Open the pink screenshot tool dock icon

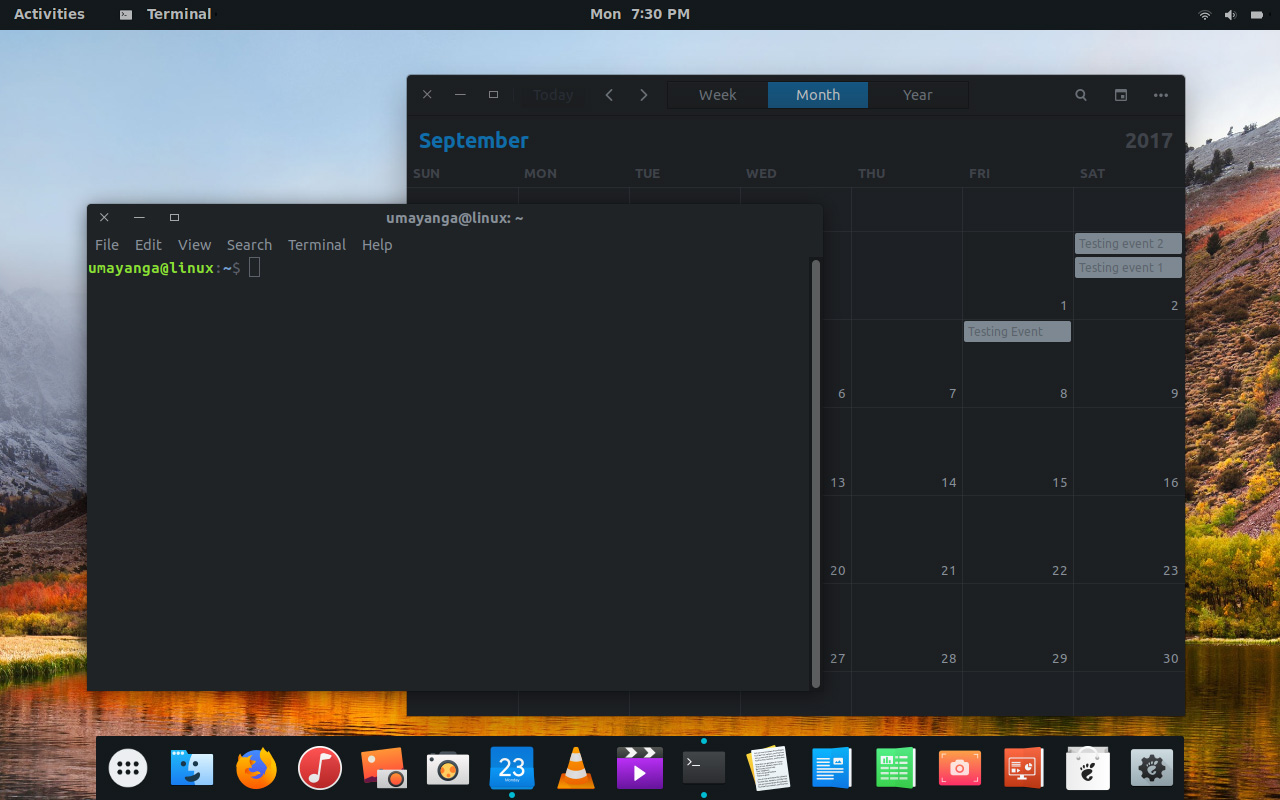coord(960,768)
